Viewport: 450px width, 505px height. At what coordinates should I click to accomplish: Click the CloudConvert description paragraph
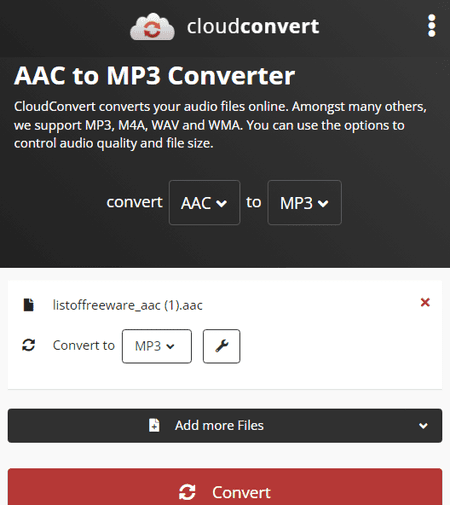click(220, 125)
